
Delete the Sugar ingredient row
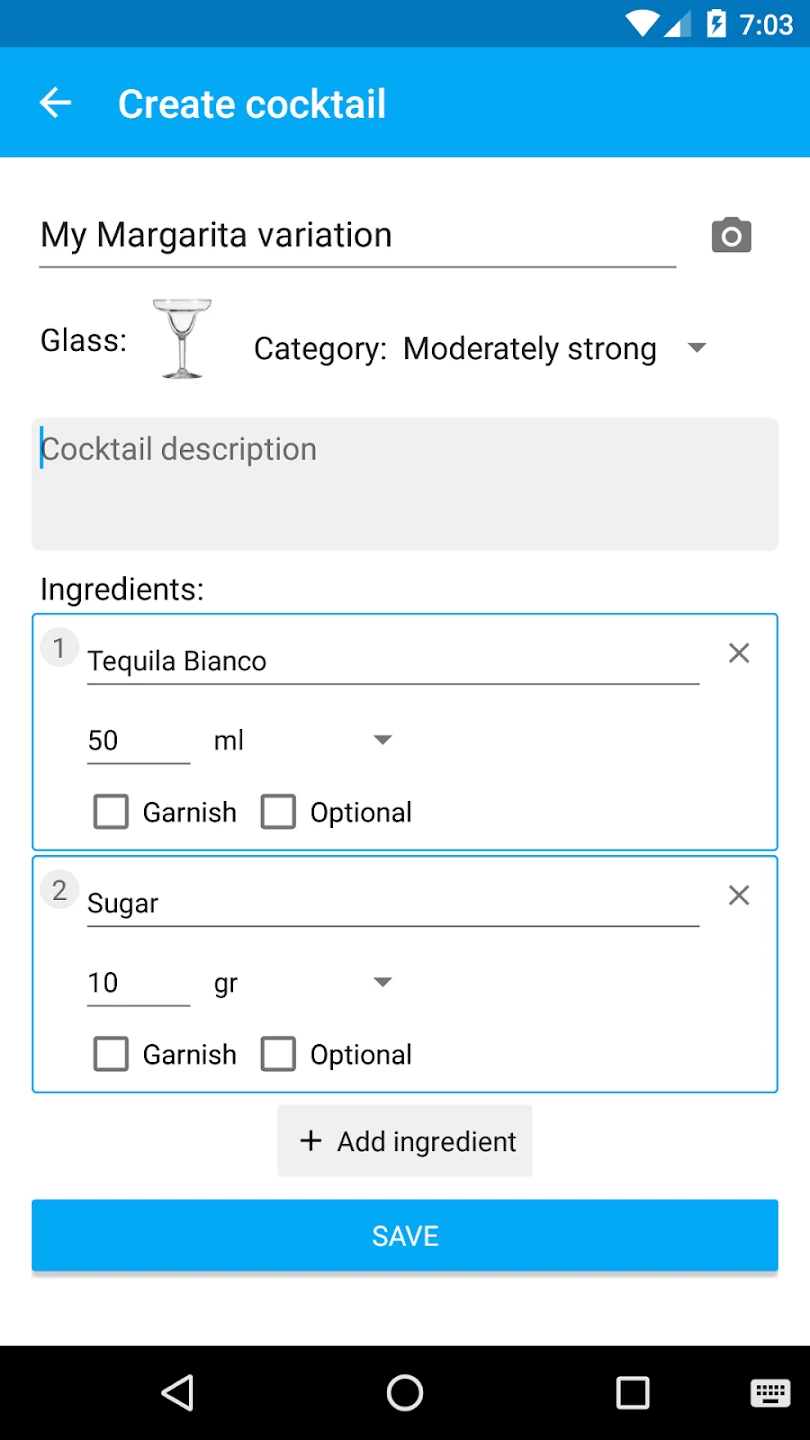739,895
